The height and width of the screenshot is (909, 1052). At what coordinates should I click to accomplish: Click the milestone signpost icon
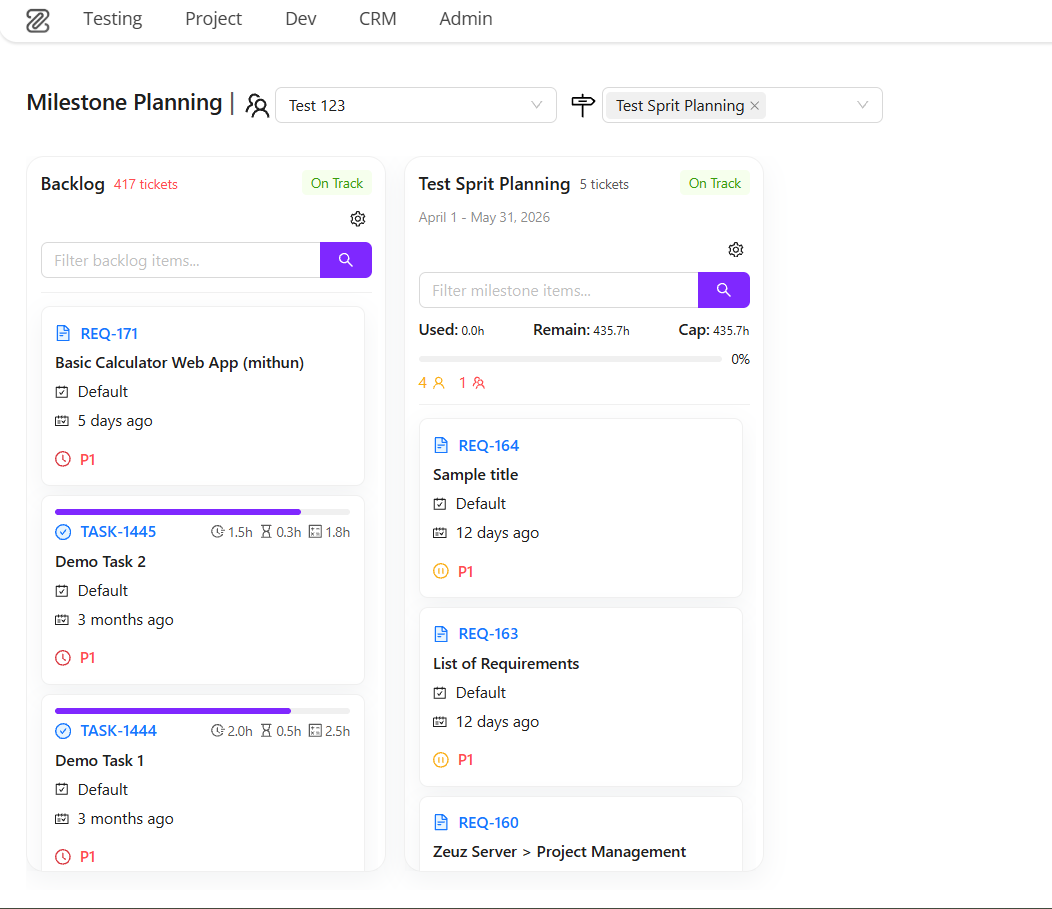[x=582, y=105]
